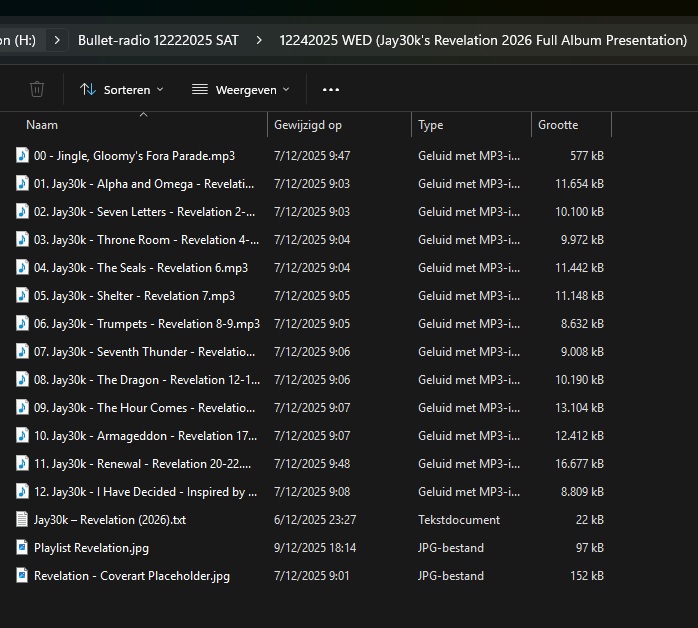The image size is (698, 628).
Task: Expand chevron after the (H:) drive breadcrumb
Action: (57, 41)
